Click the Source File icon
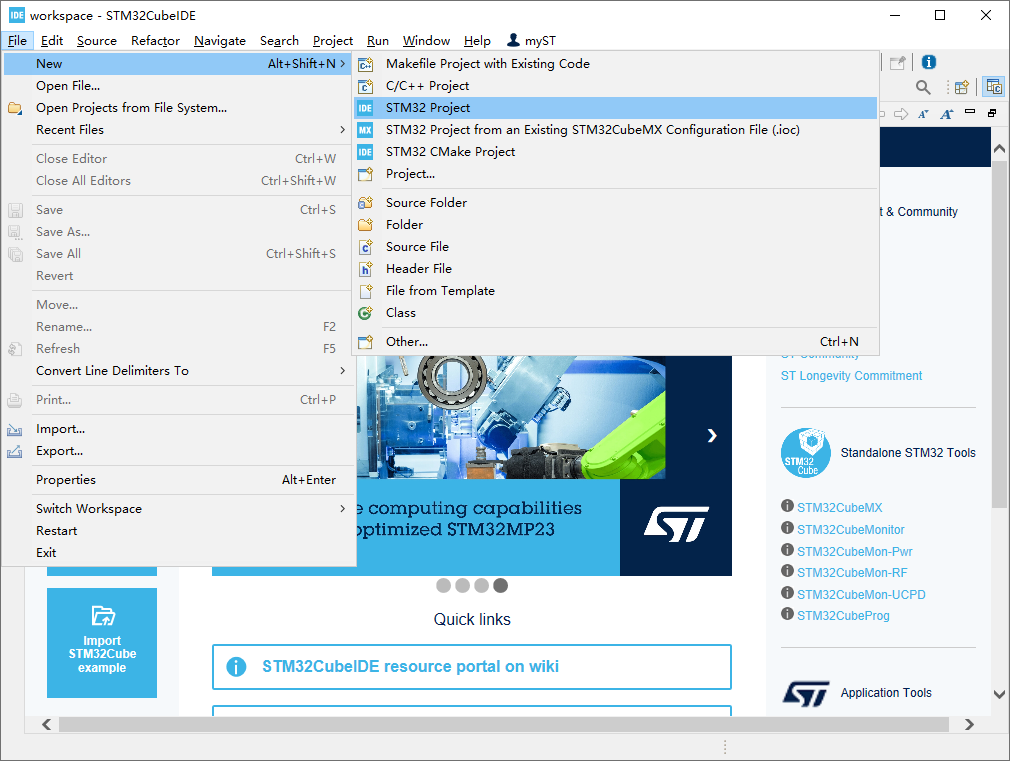The height and width of the screenshot is (761, 1010). (365, 247)
